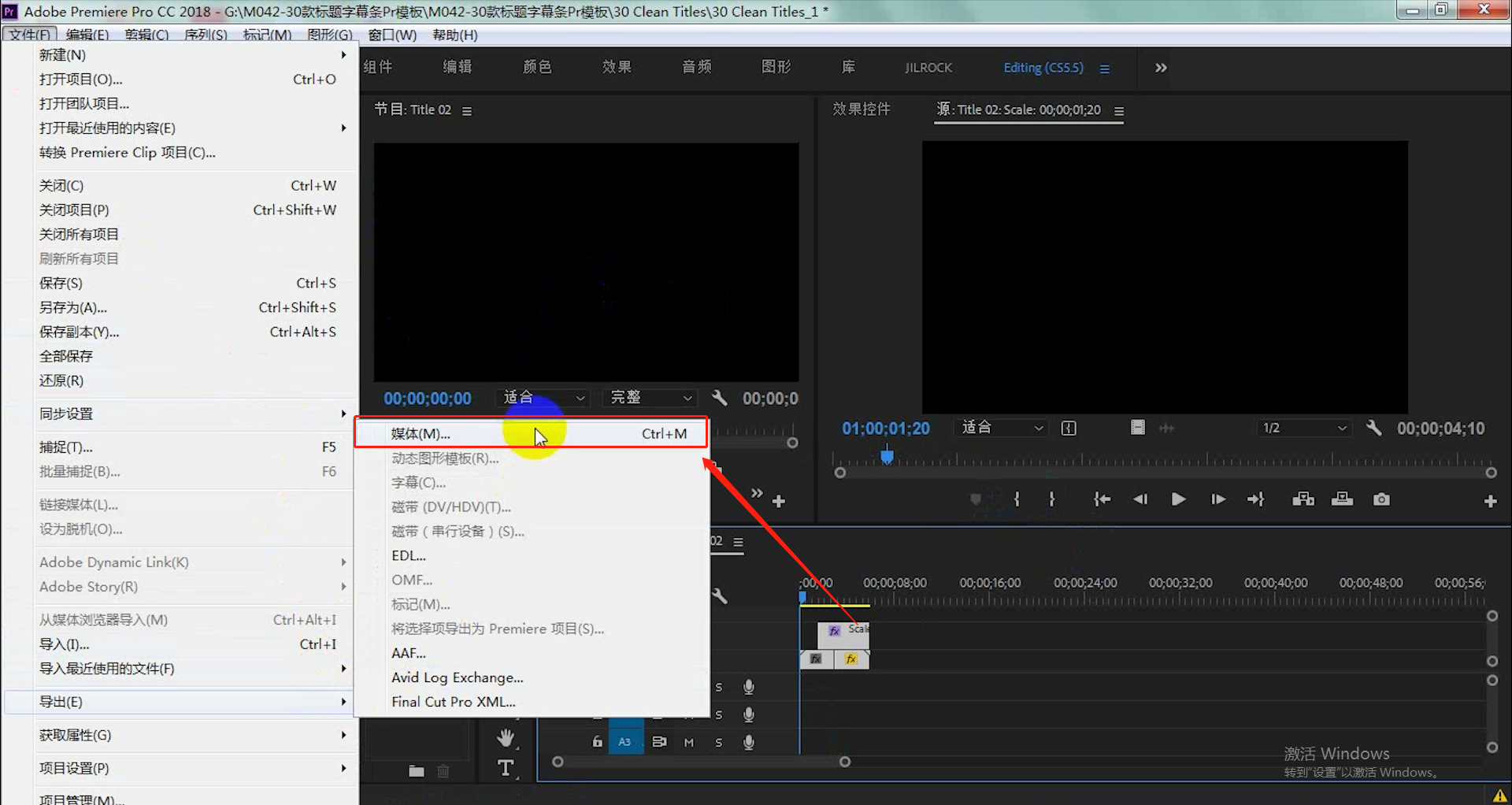Select the Hand tool
Viewport: 1512px width, 805px height.
click(506, 738)
